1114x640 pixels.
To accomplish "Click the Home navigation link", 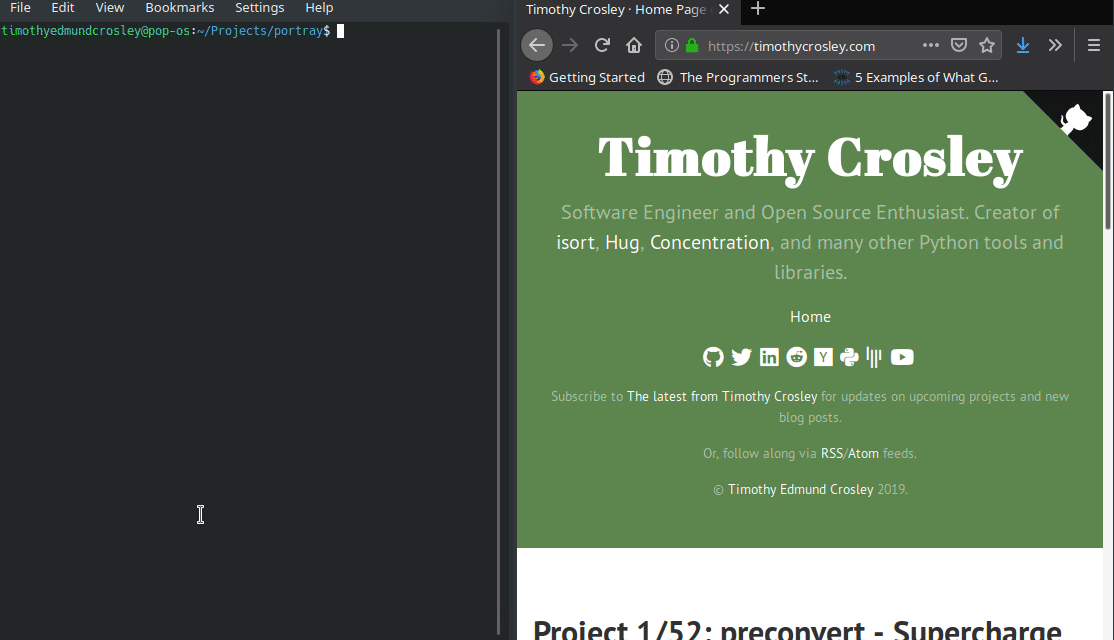I will click(810, 316).
